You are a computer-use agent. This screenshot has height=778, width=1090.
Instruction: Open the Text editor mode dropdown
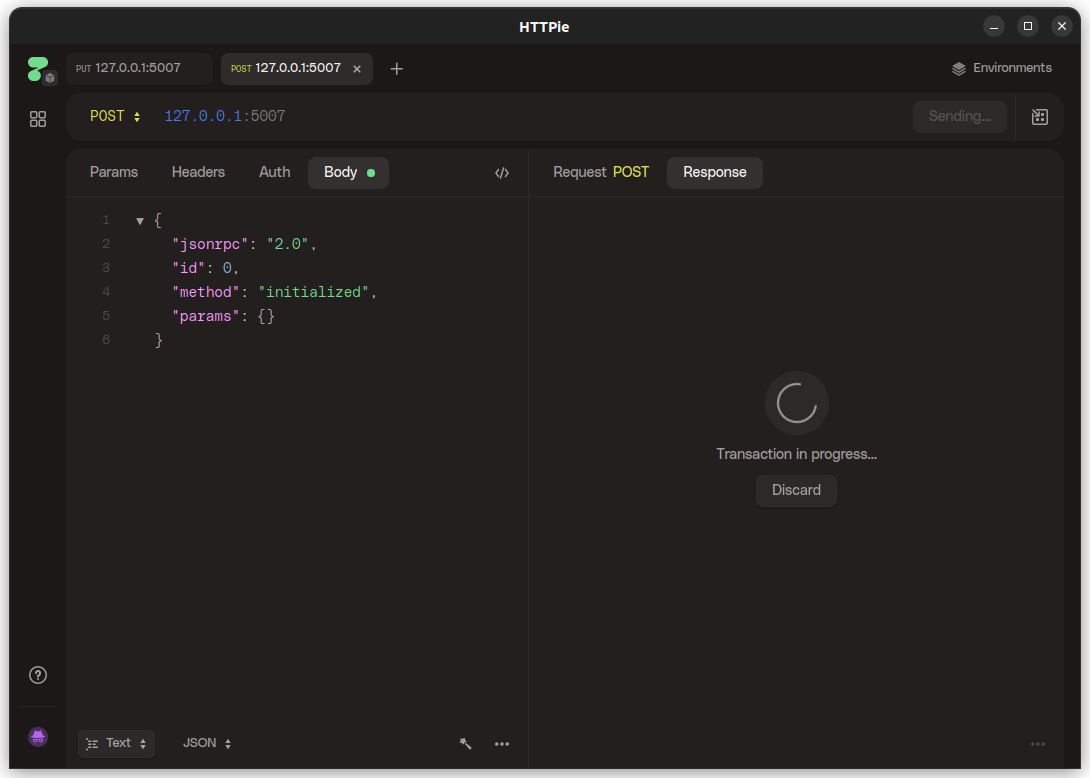pos(116,743)
